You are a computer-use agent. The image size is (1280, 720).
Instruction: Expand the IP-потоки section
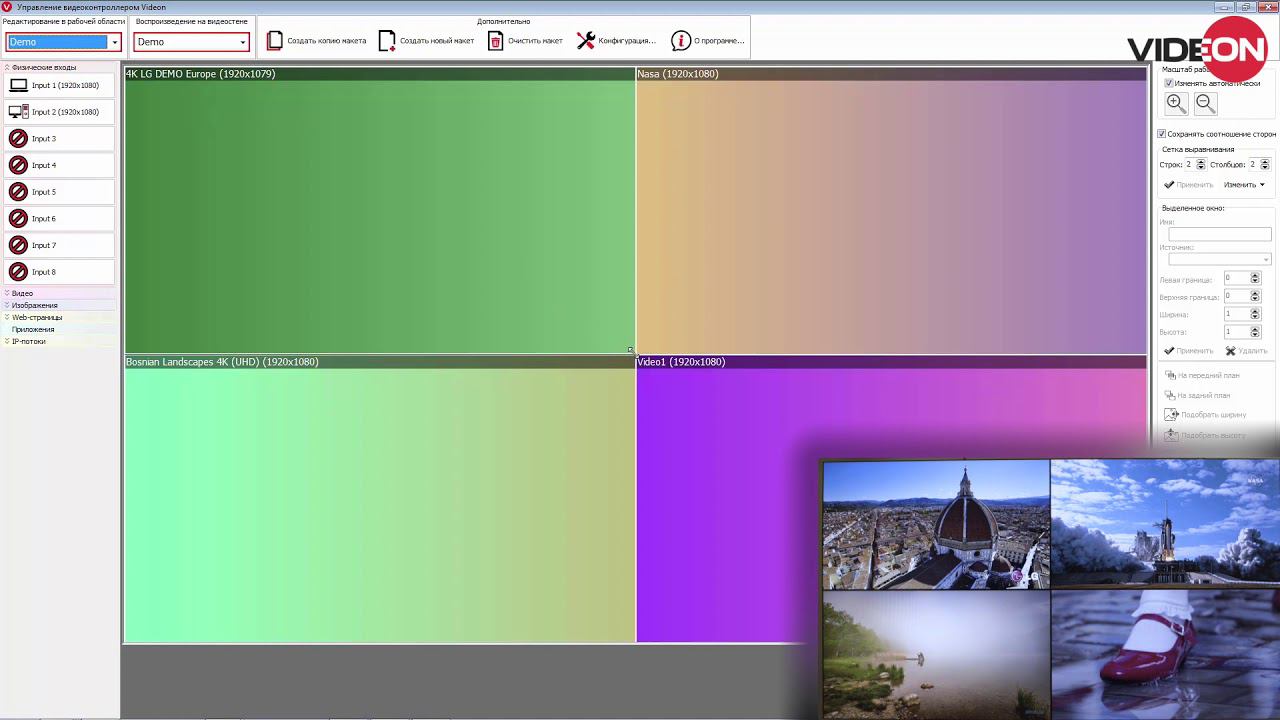pos(7,342)
